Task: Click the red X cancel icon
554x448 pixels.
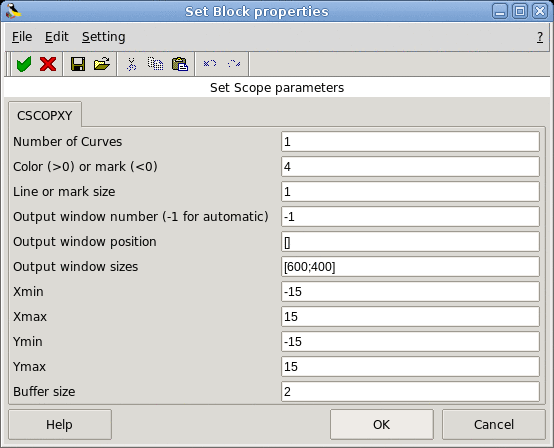Action: pyautogui.click(x=48, y=64)
